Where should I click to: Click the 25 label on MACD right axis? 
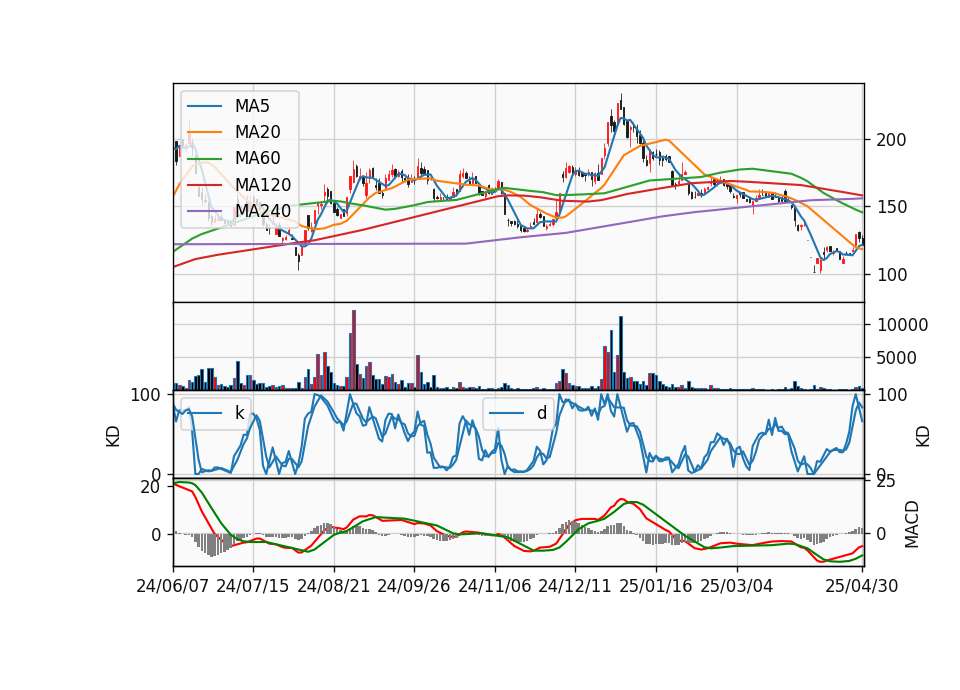887,482
